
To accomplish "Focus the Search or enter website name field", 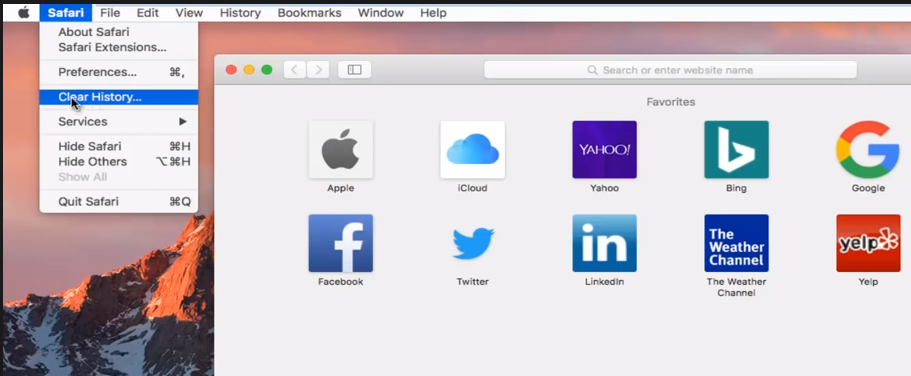I will pyautogui.click(x=670, y=70).
